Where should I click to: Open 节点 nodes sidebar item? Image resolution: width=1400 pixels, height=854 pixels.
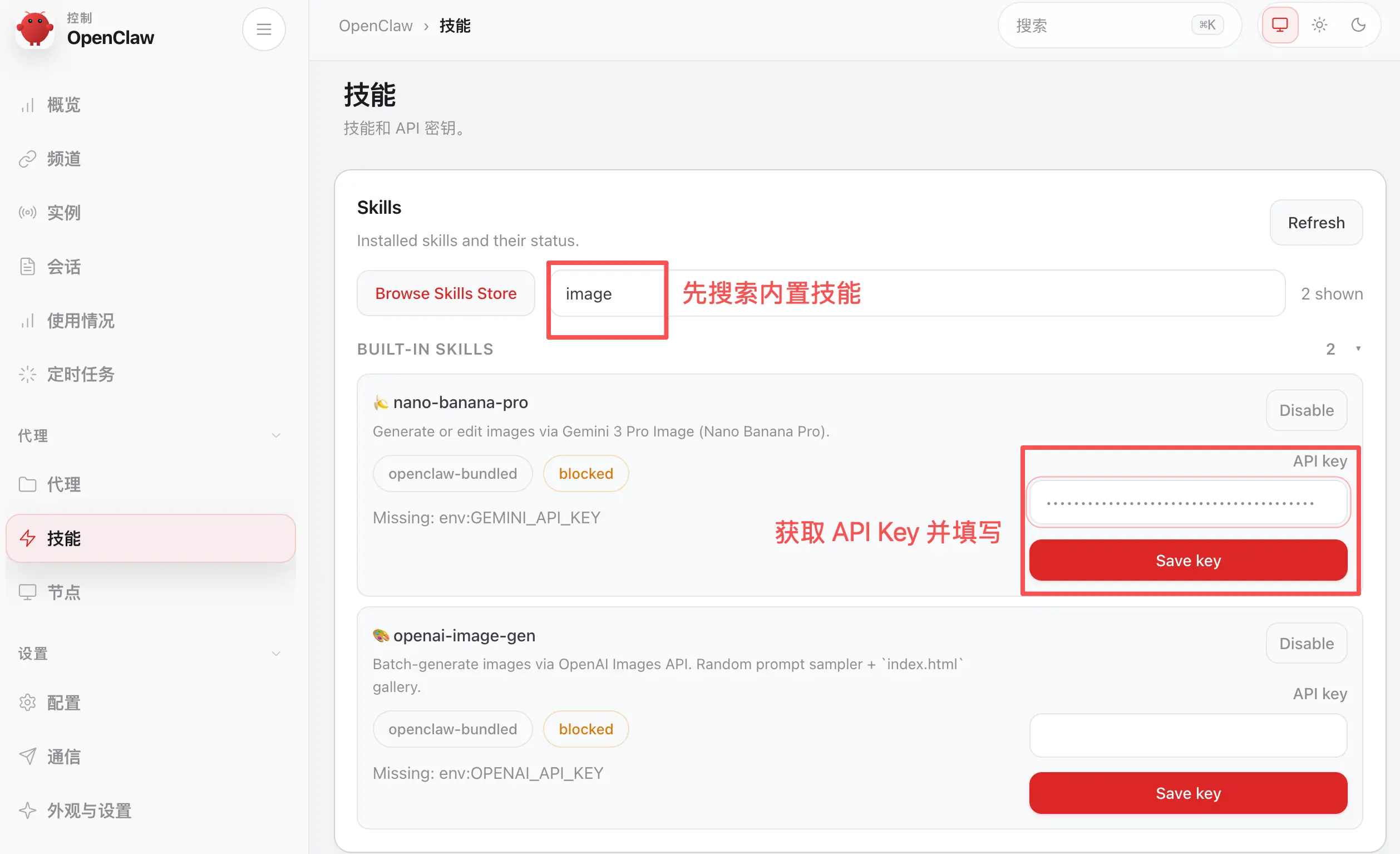[63, 592]
